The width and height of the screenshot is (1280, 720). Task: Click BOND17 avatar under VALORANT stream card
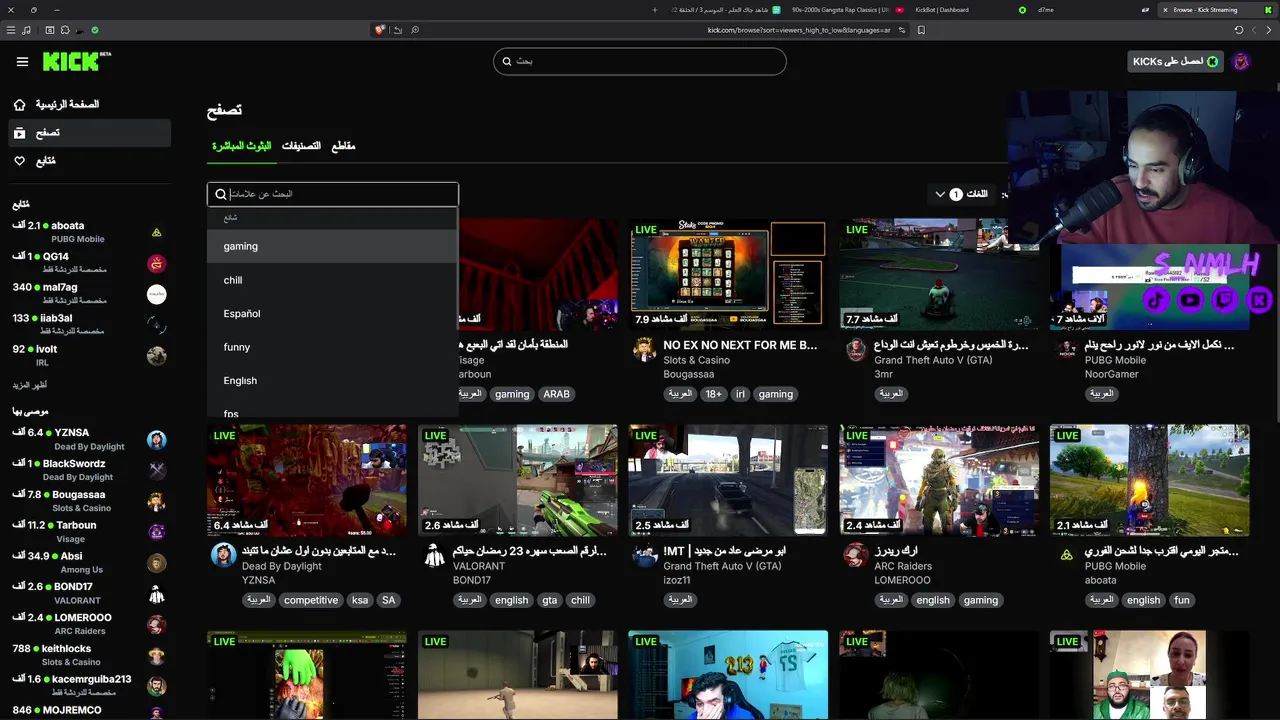click(x=434, y=556)
